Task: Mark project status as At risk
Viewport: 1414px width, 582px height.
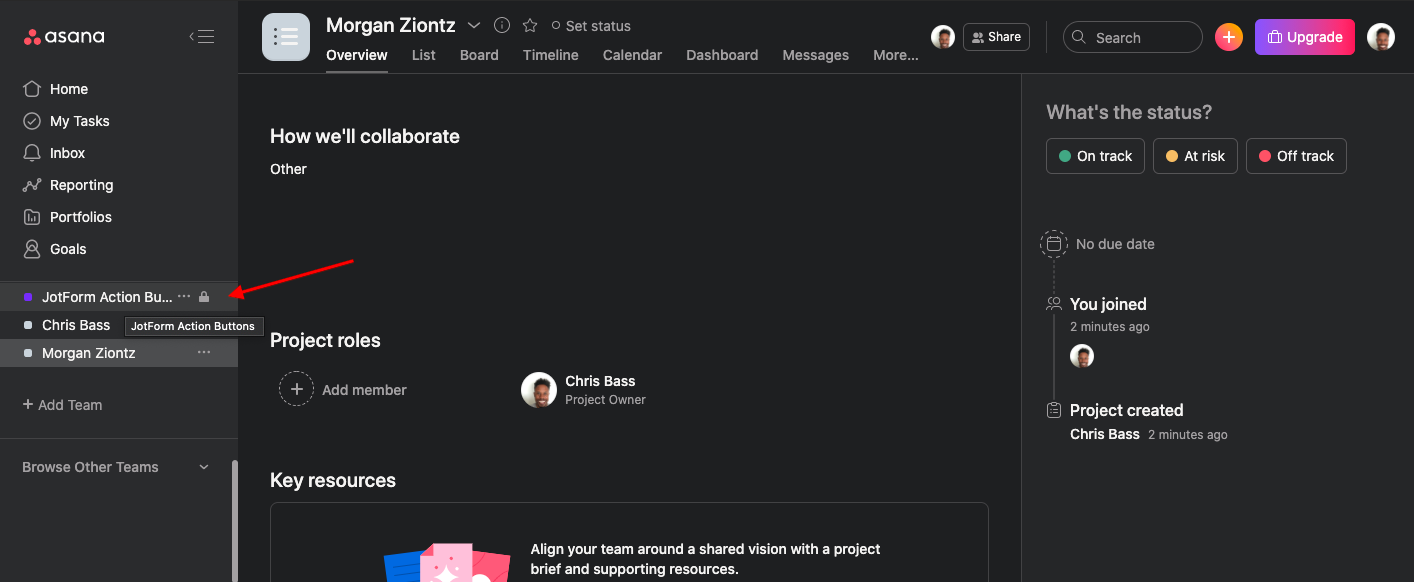Action: (1195, 156)
